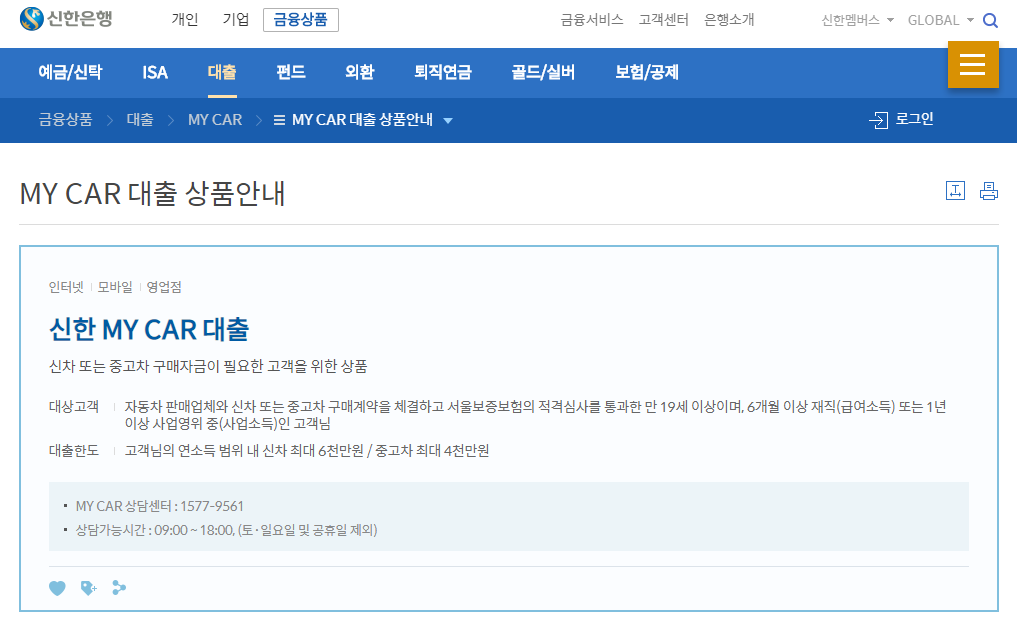Print the page with printer icon

tap(989, 191)
